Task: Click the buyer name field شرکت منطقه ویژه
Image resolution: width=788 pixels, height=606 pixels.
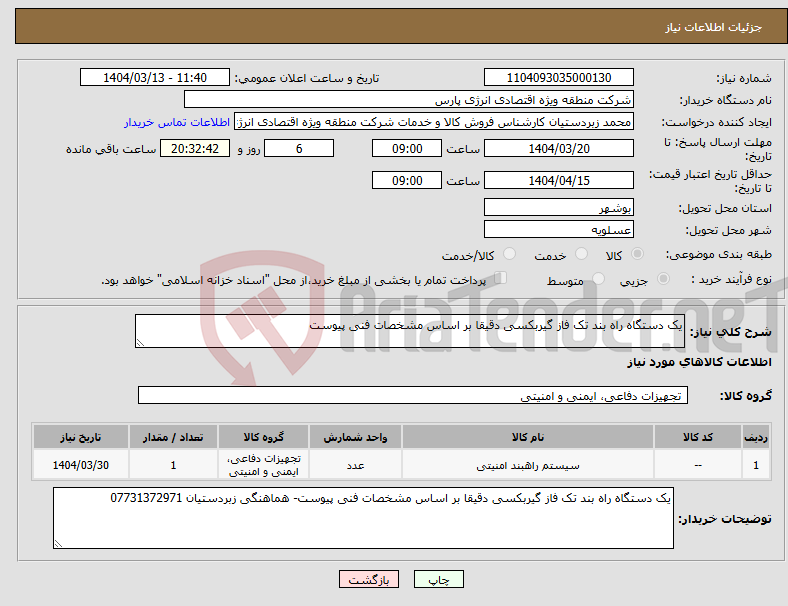Action: point(409,99)
